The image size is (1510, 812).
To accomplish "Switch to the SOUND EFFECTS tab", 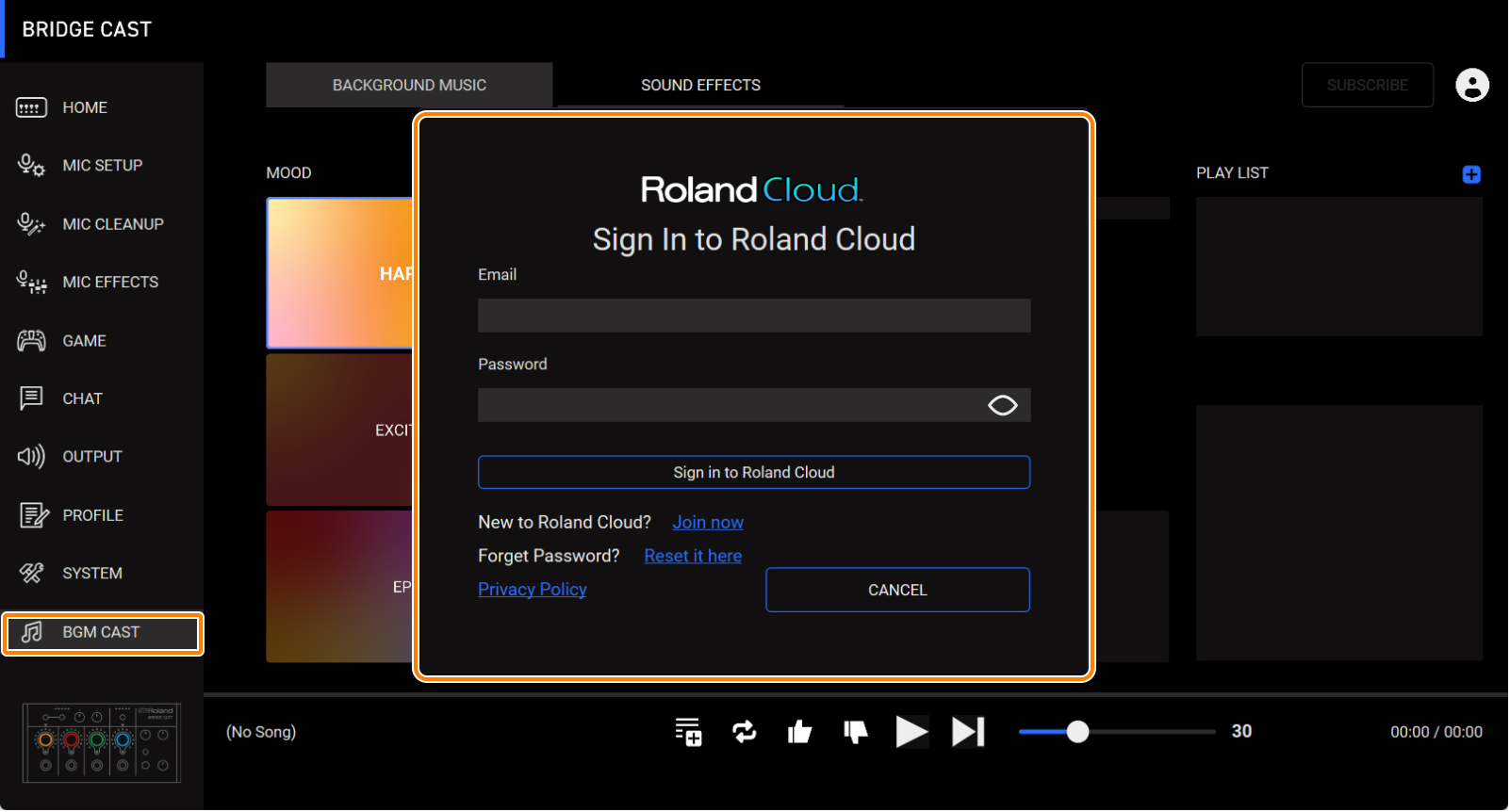I will coord(700,85).
